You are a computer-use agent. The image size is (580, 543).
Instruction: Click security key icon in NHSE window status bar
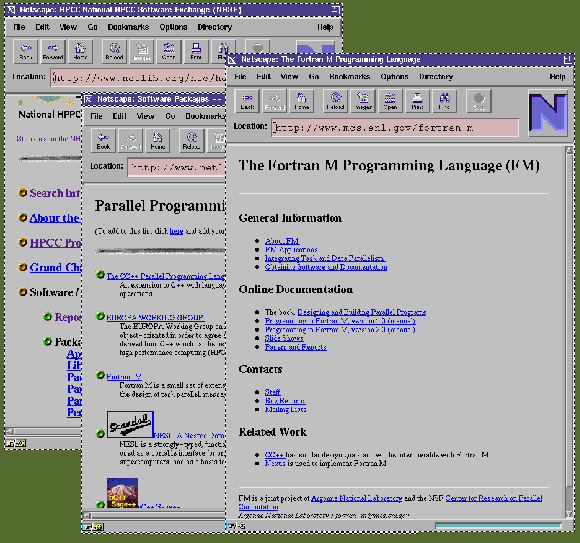16,443
